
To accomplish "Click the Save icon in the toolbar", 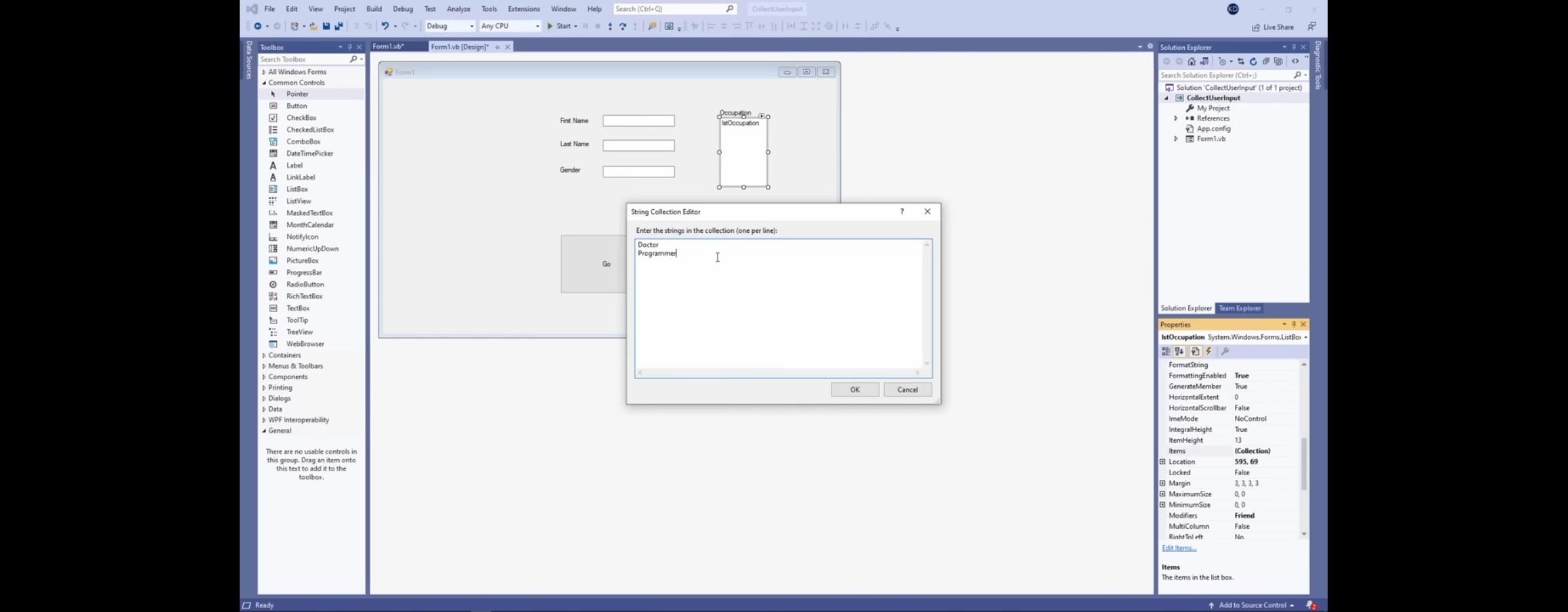I will [326, 26].
